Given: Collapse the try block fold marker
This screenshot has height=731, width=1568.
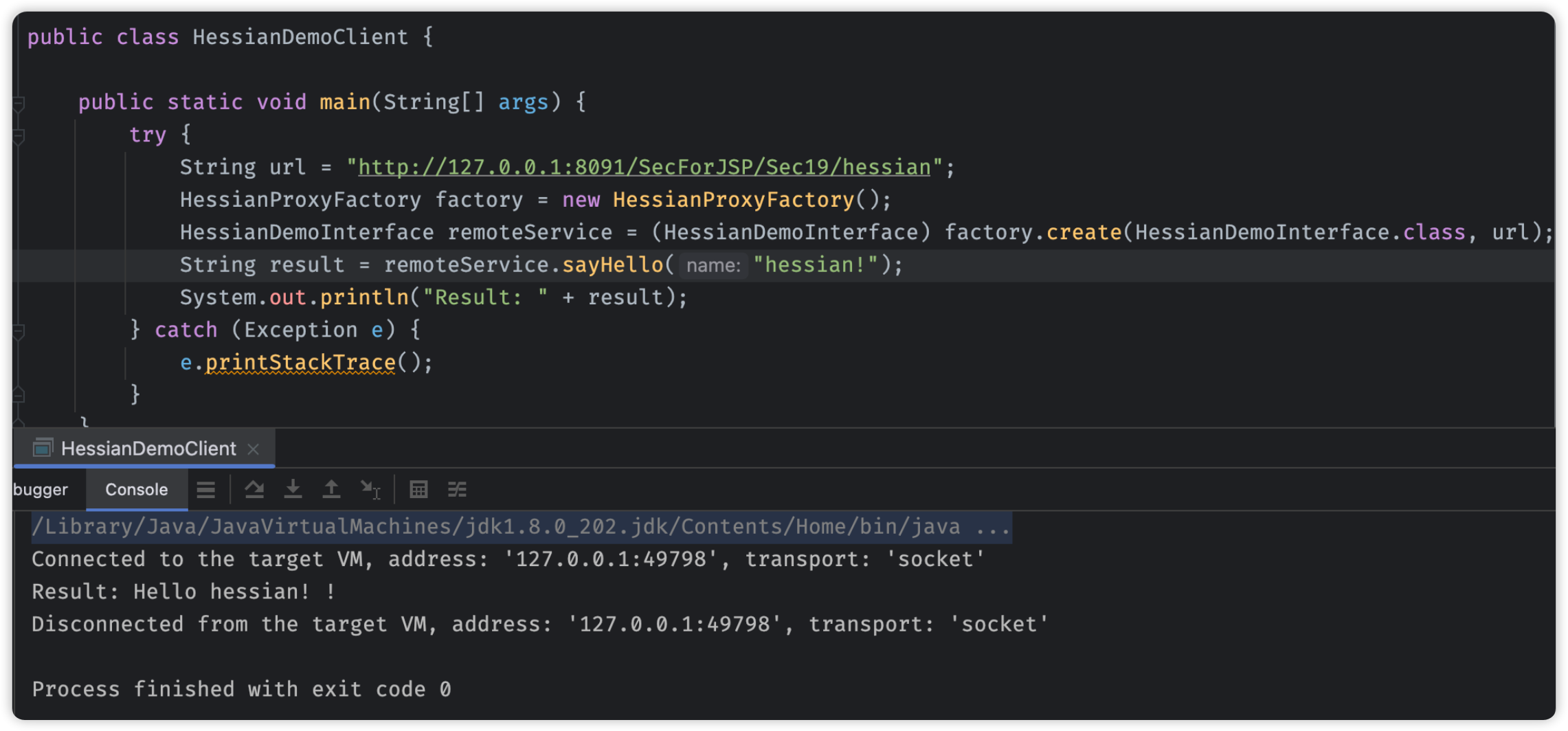Looking at the screenshot, I should coord(19,136).
